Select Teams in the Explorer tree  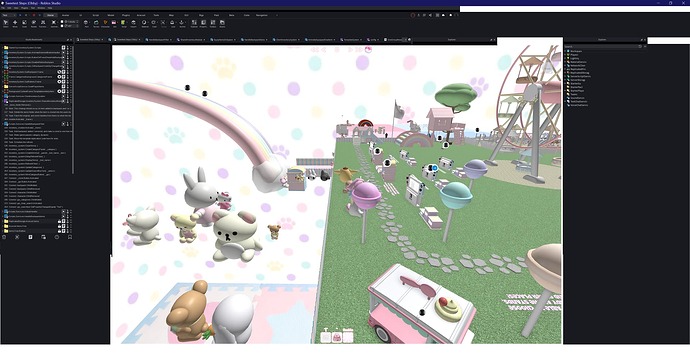click(573, 94)
